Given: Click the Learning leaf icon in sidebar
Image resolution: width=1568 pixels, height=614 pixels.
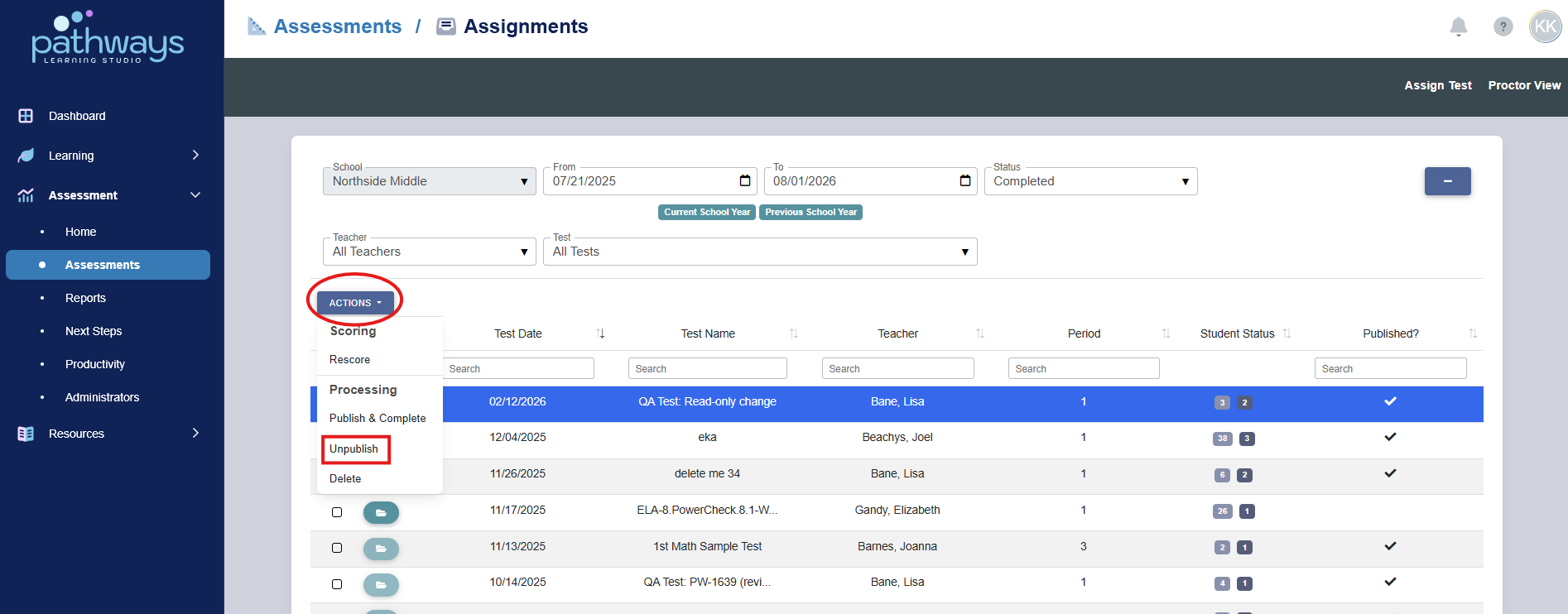Looking at the screenshot, I should coord(26,156).
